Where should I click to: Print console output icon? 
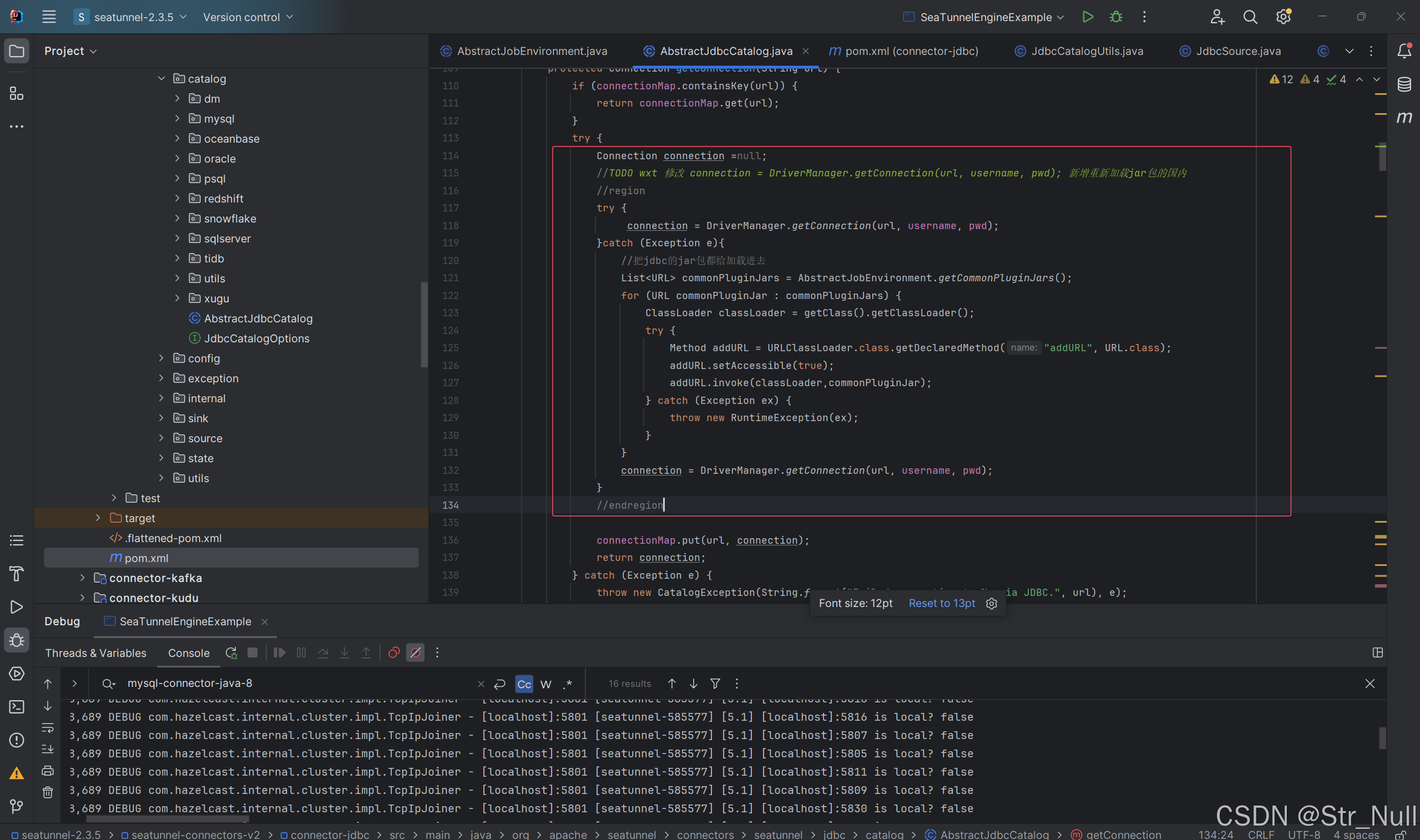tap(48, 771)
